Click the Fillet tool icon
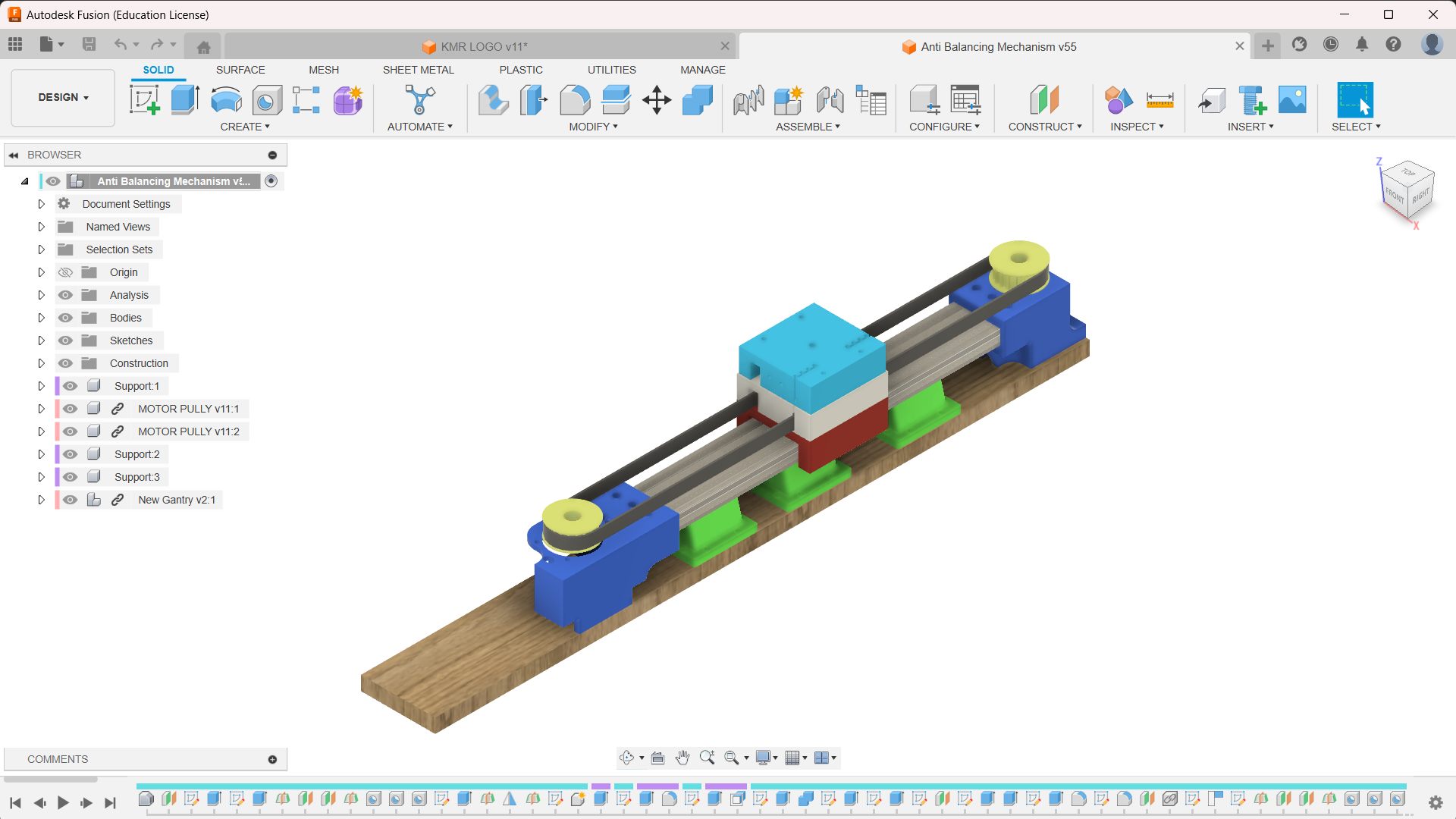Screen dimensions: 1456x819 pyautogui.click(x=575, y=99)
